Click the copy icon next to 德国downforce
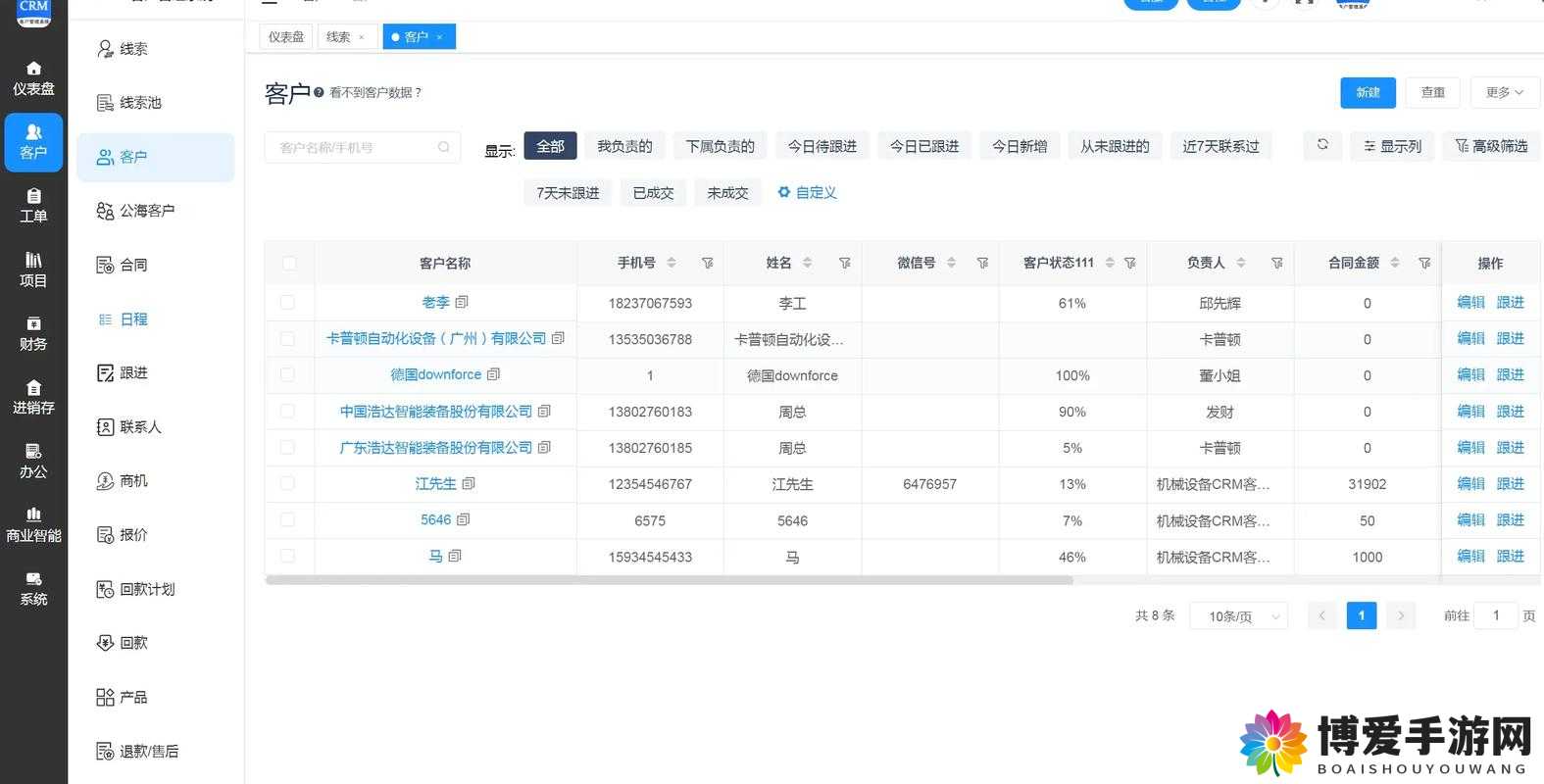This screenshot has height=784, width=1544. pyautogui.click(x=493, y=374)
